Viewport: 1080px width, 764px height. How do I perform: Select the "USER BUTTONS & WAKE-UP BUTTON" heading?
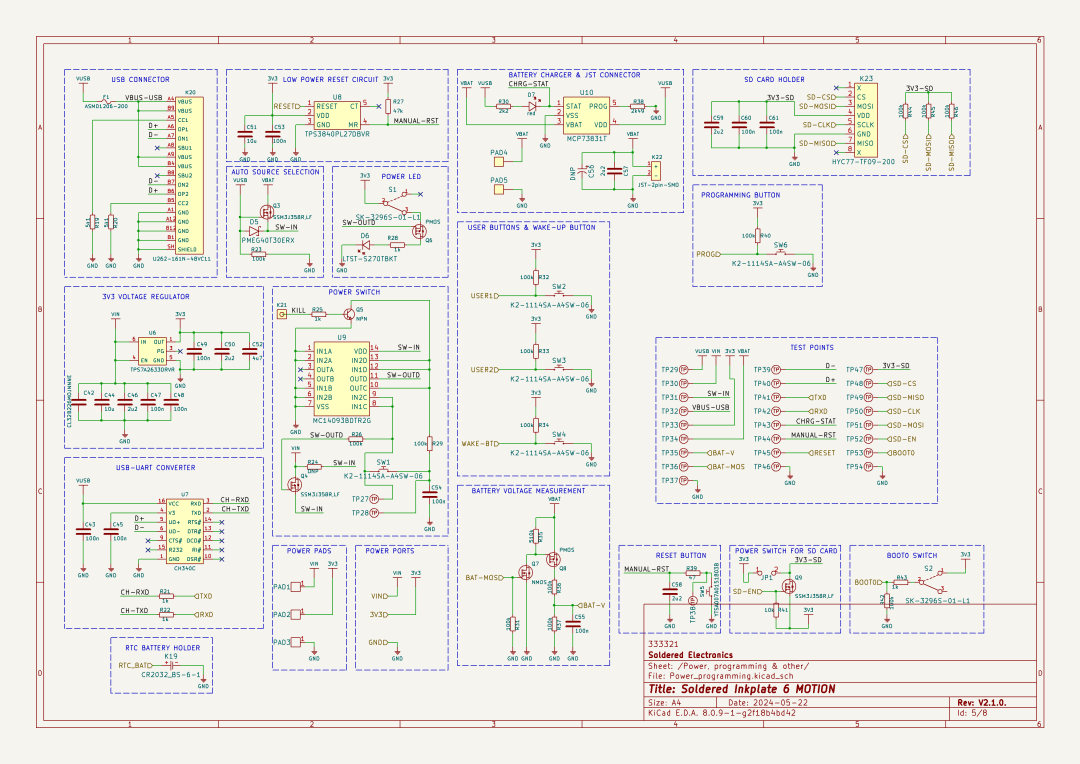(531, 227)
